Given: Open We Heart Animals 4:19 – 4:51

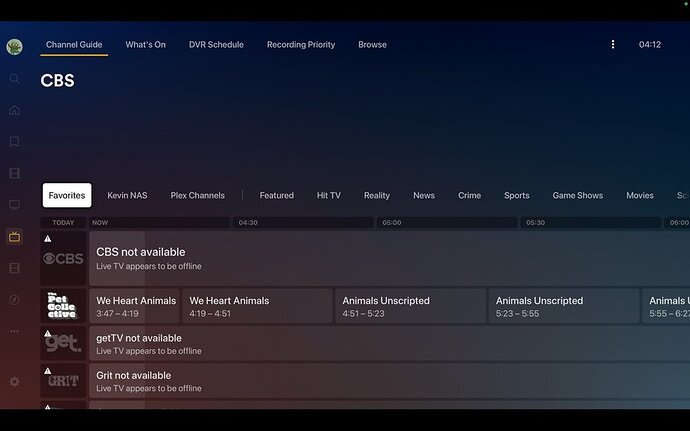Looking at the screenshot, I should 257,306.
